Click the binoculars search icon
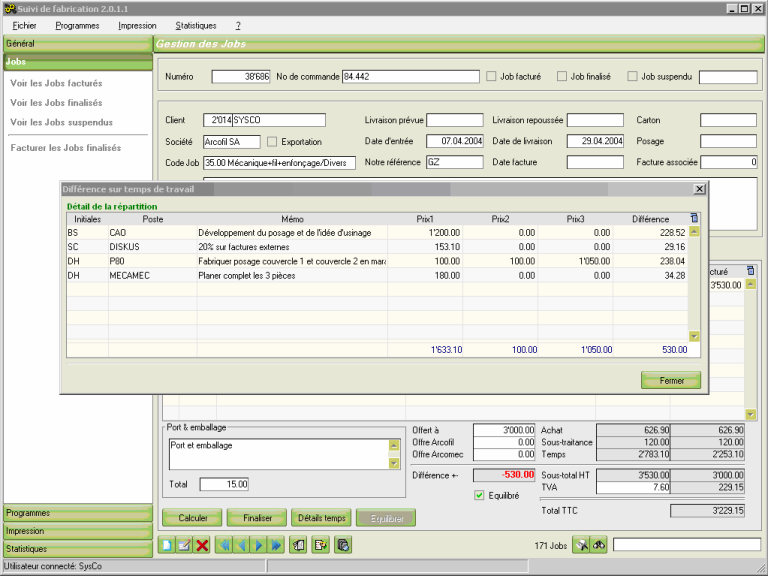This screenshot has height=576, width=768. click(599, 545)
